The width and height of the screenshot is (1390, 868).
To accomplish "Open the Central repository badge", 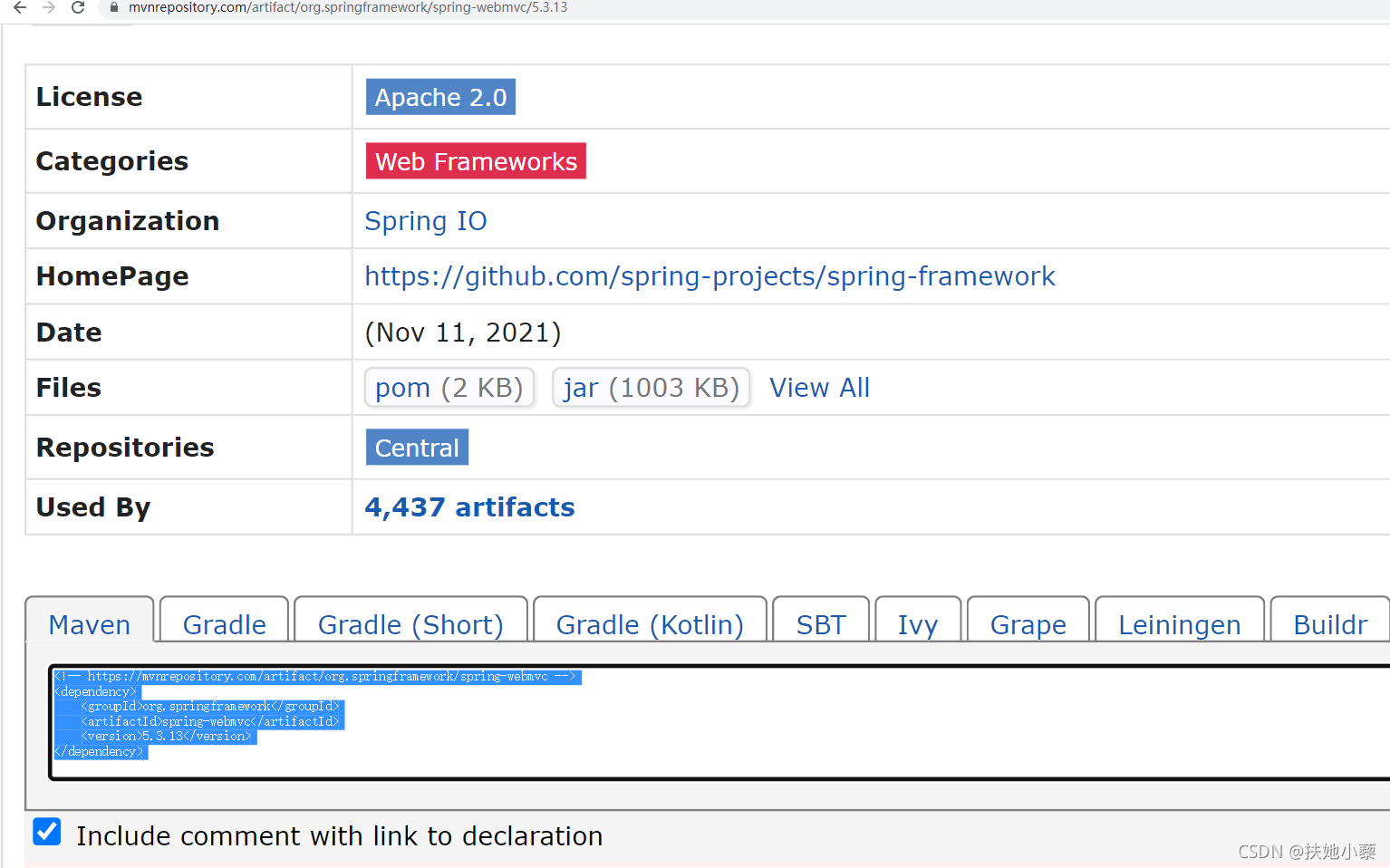I will point(417,448).
